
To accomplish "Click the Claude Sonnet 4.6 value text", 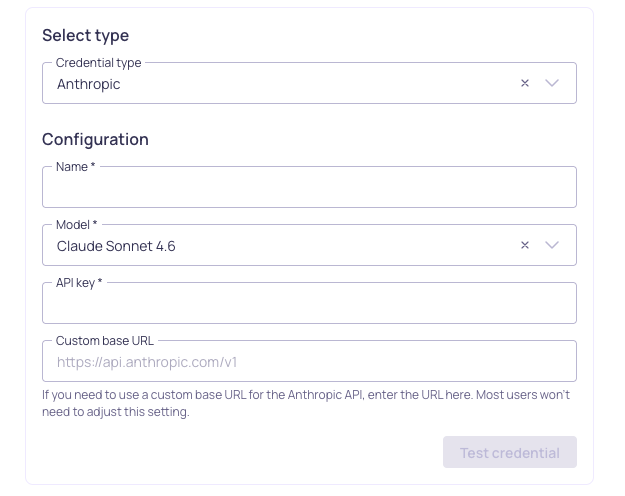I will (x=116, y=246).
